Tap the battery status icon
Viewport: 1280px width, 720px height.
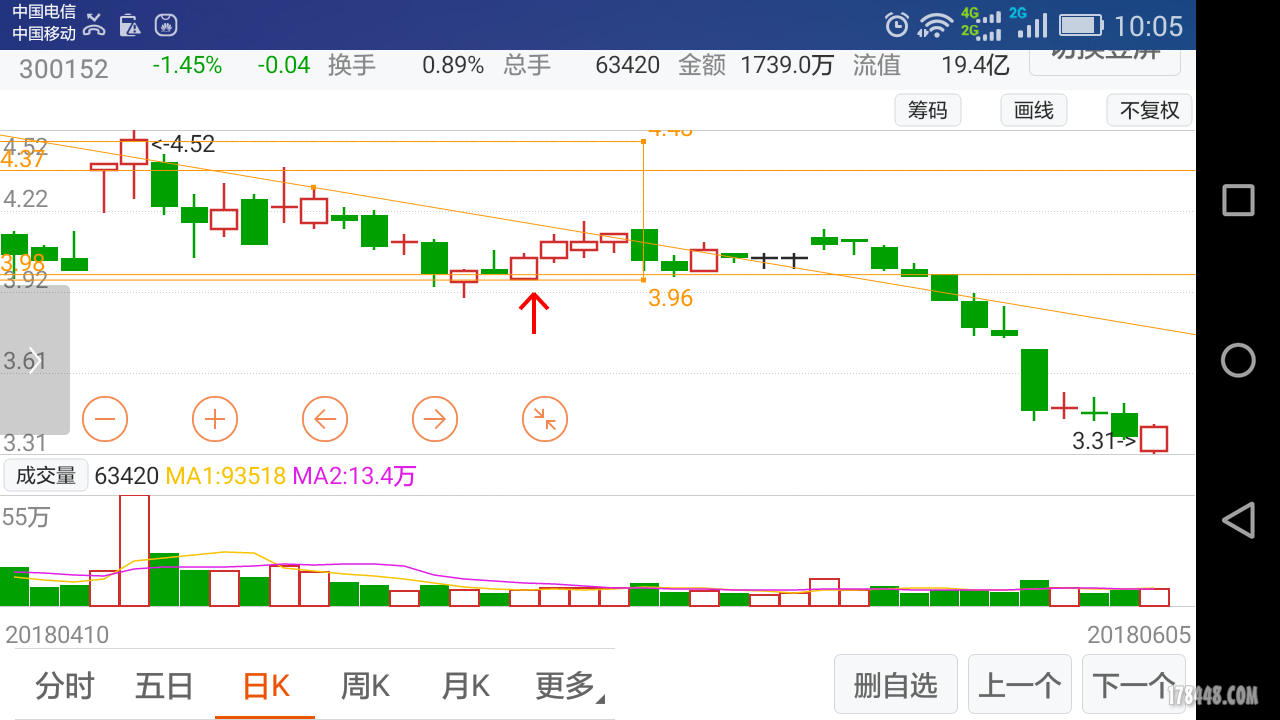(1081, 25)
